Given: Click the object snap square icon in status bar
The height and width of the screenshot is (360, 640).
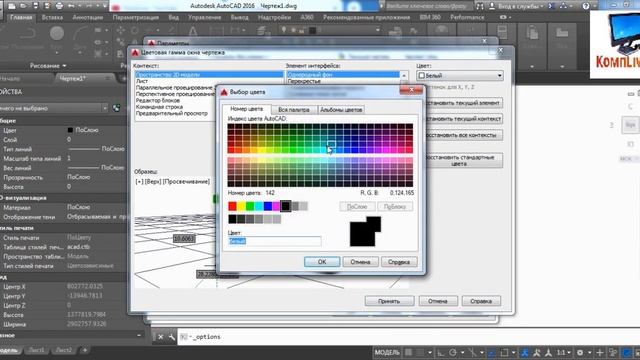Looking at the screenshot, I should (504, 352).
